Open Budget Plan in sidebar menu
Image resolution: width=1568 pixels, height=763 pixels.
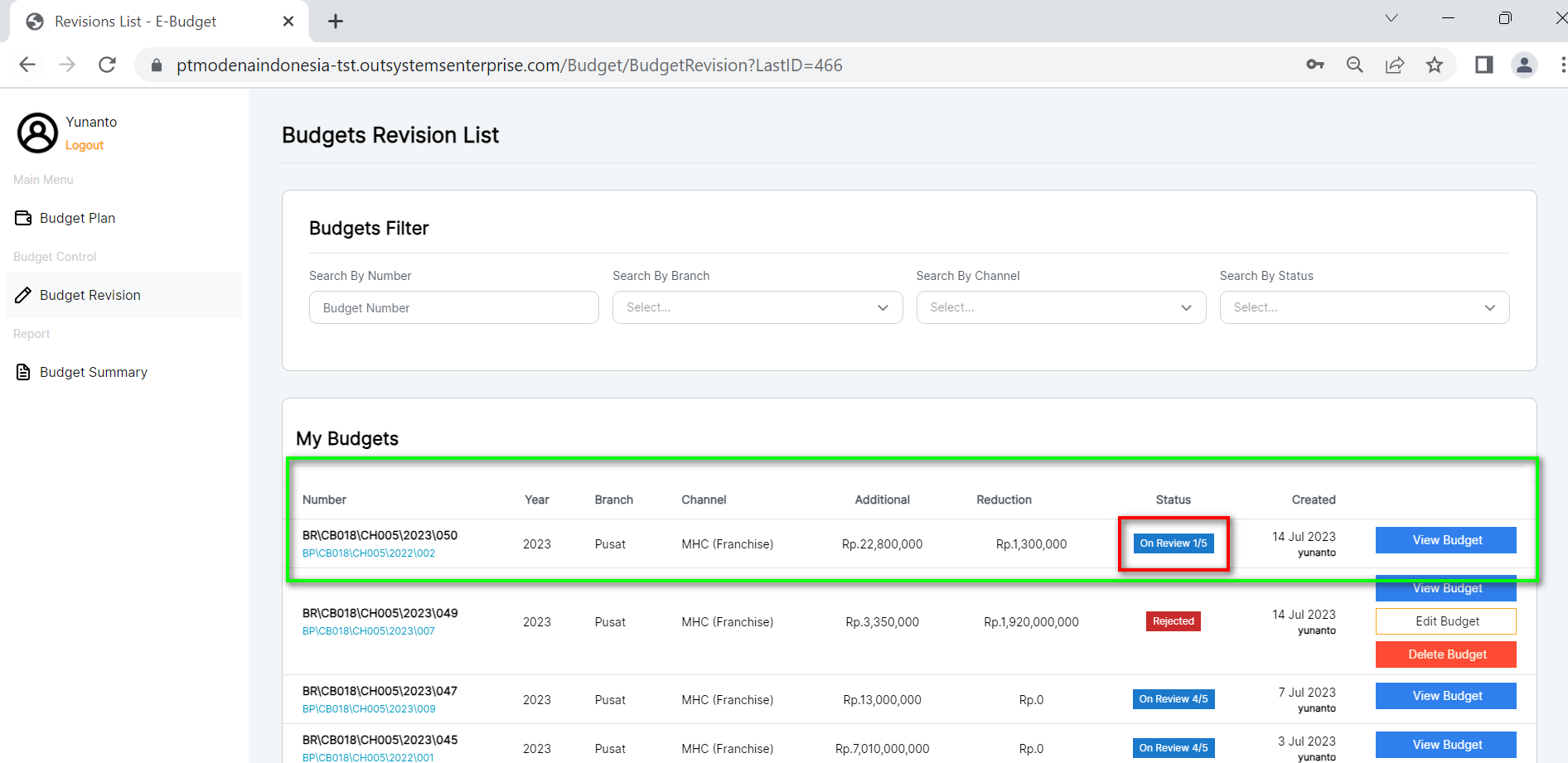77,218
